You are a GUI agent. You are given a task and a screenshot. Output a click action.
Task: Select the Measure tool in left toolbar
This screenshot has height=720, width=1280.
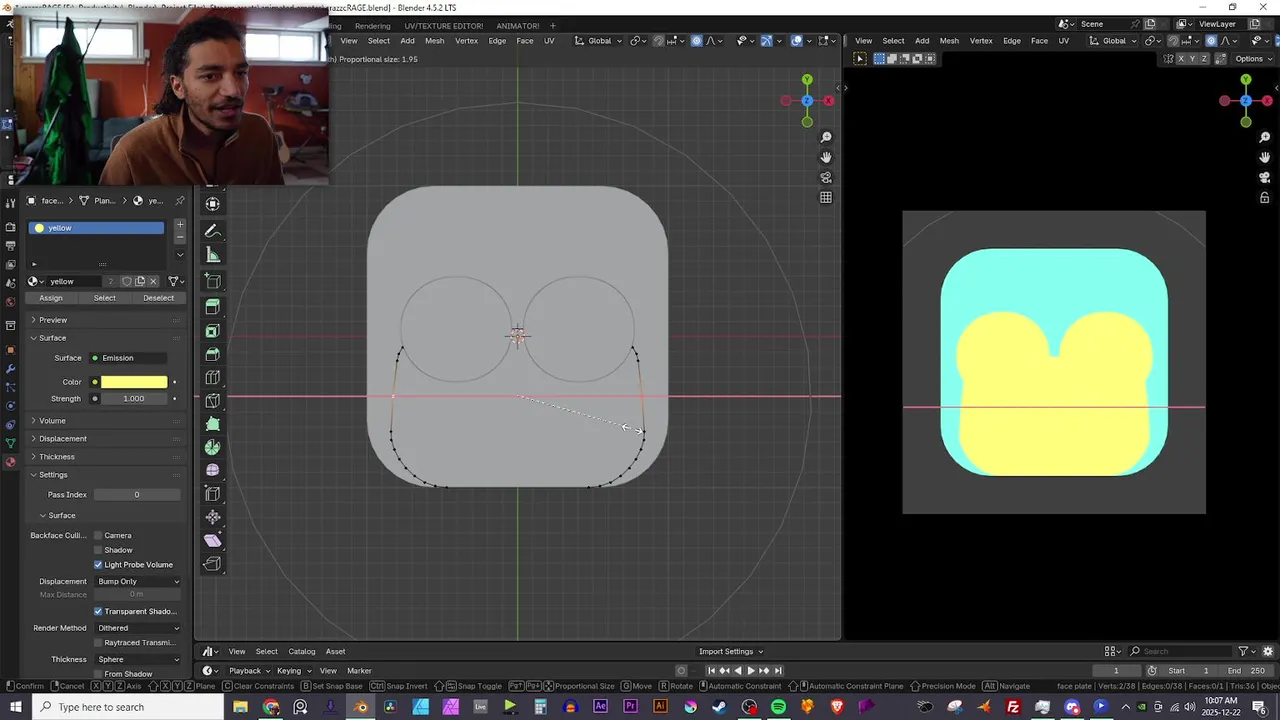coord(213,255)
